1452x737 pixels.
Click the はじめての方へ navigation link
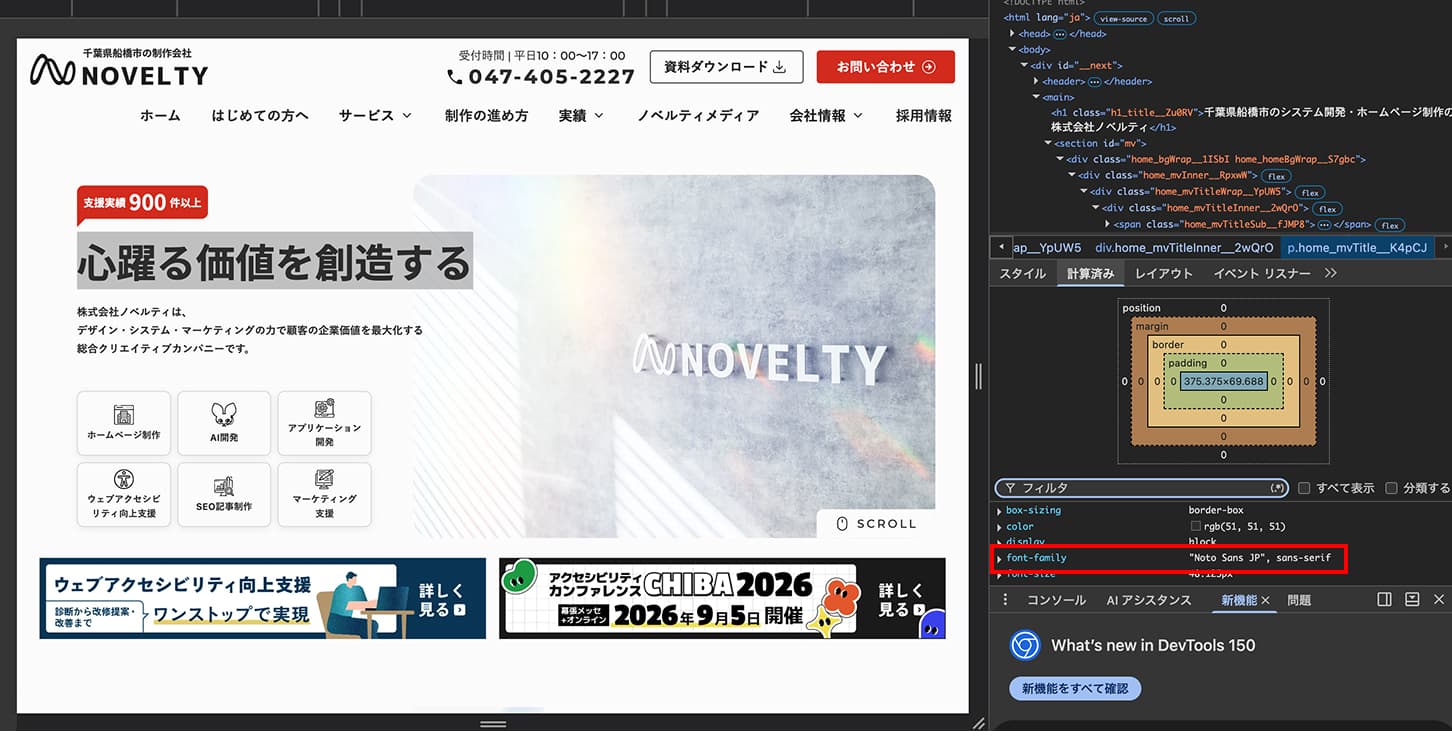point(260,116)
